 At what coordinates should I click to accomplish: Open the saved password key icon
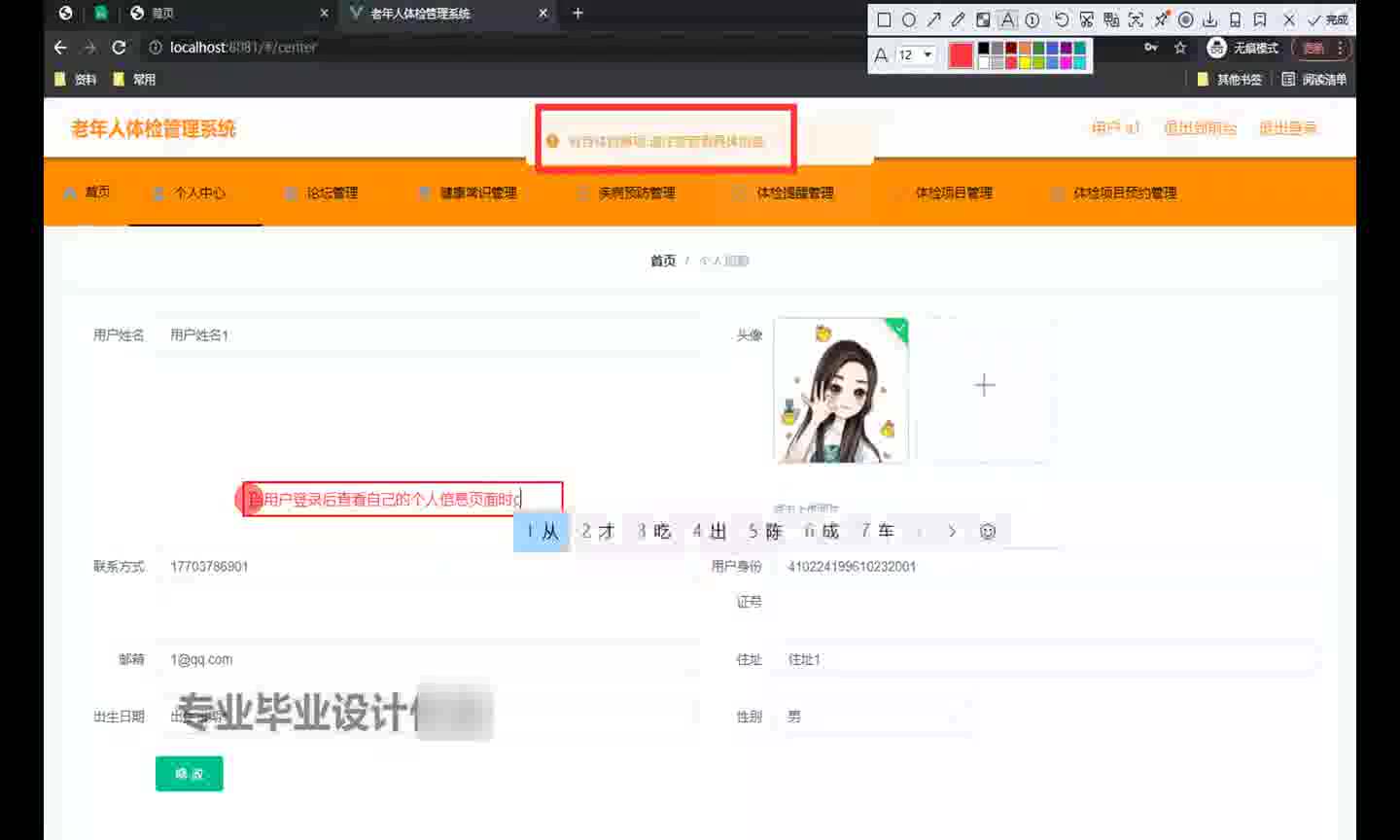coord(1151,47)
